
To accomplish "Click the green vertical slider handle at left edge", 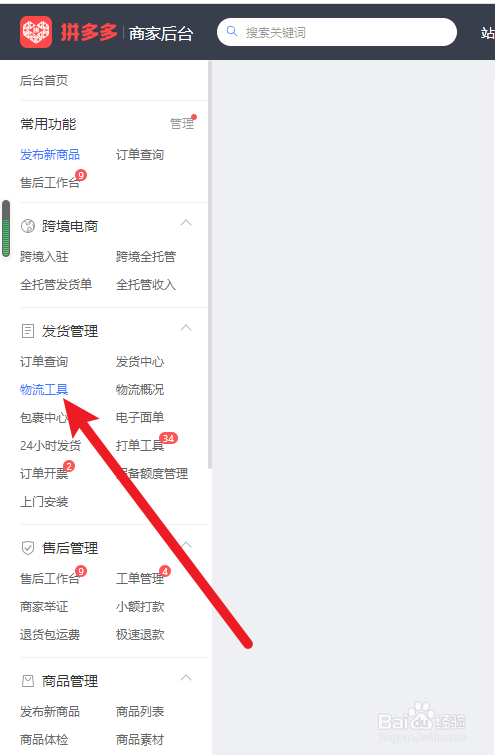I will [6, 228].
